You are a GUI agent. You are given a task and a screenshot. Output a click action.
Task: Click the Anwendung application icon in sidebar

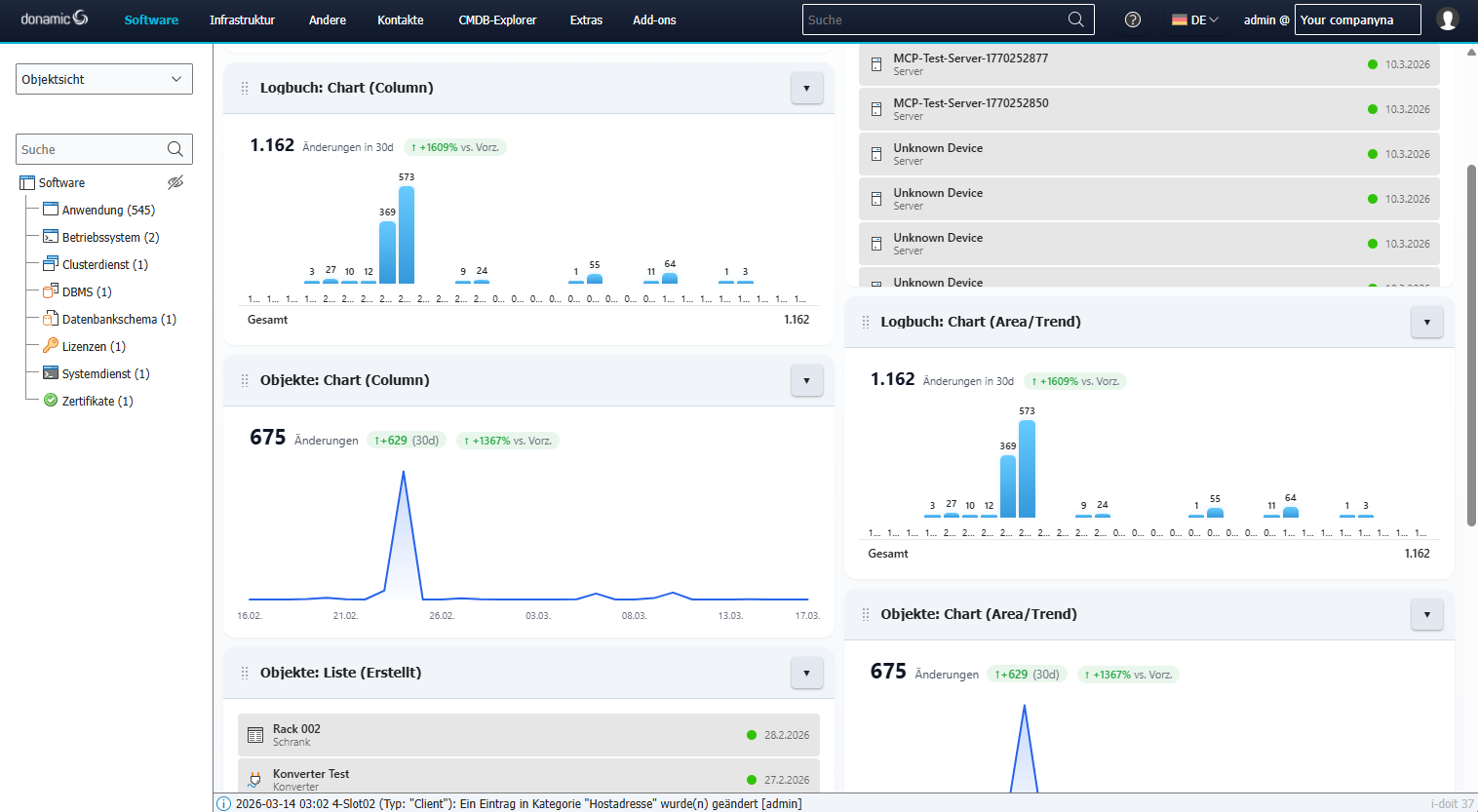tap(49, 209)
